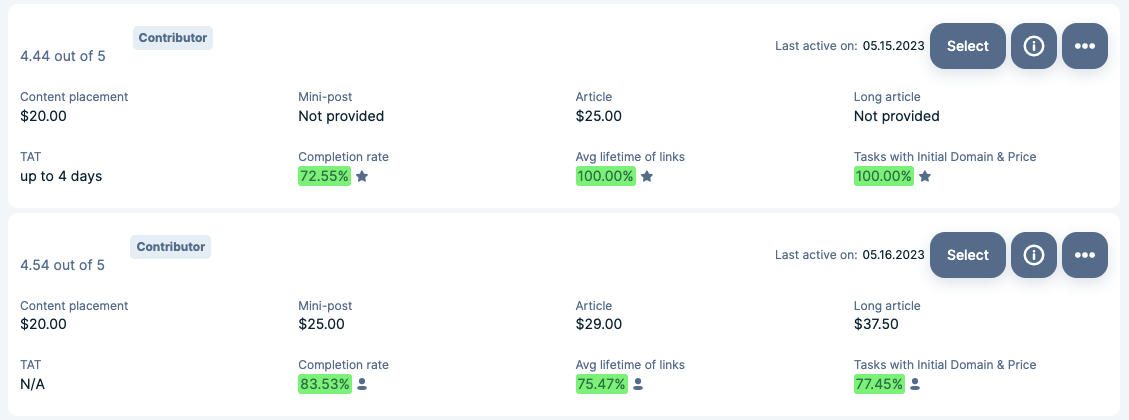The width and height of the screenshot is (1129, 420).
Task: Click the 4.54 out of 5 rating
Action: [63, 265]
